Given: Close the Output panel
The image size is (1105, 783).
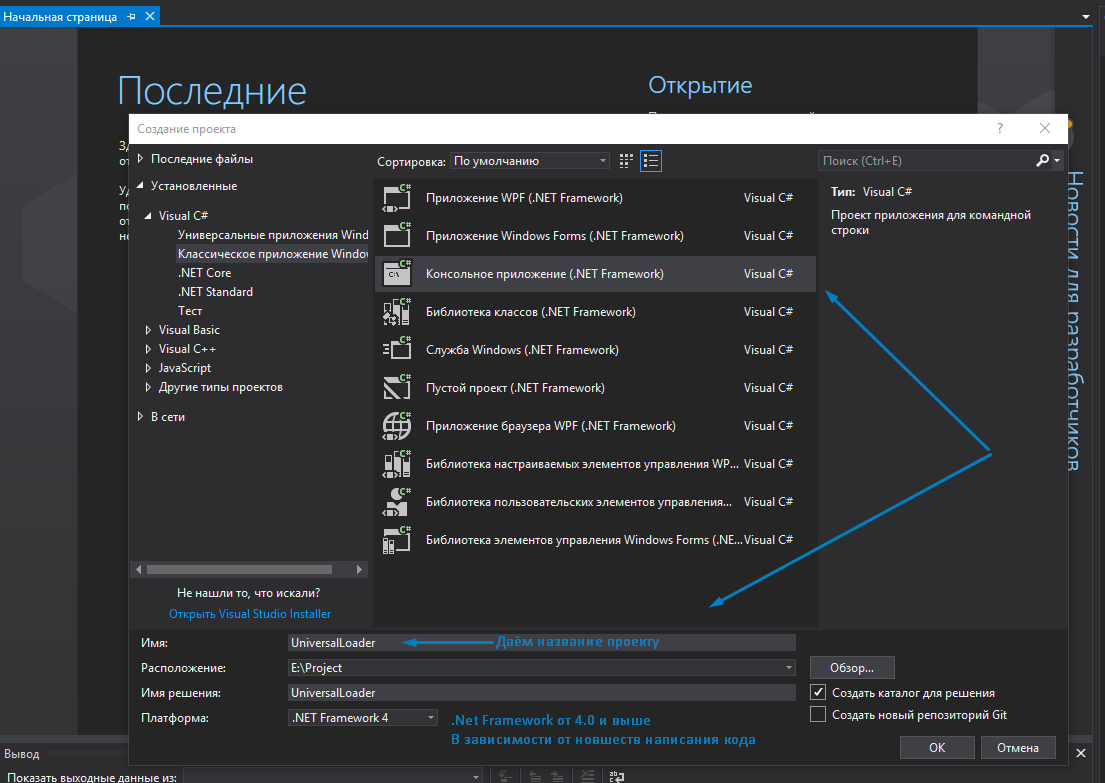Looking at the screenshot, I should tap(1081, 753).
